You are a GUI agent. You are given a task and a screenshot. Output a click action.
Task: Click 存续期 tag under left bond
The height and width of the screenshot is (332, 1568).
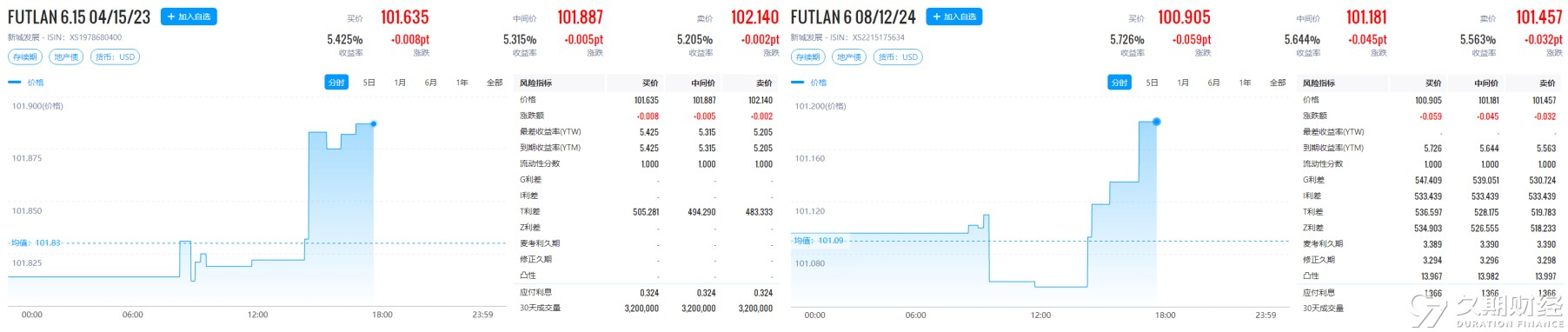[25, 57]
